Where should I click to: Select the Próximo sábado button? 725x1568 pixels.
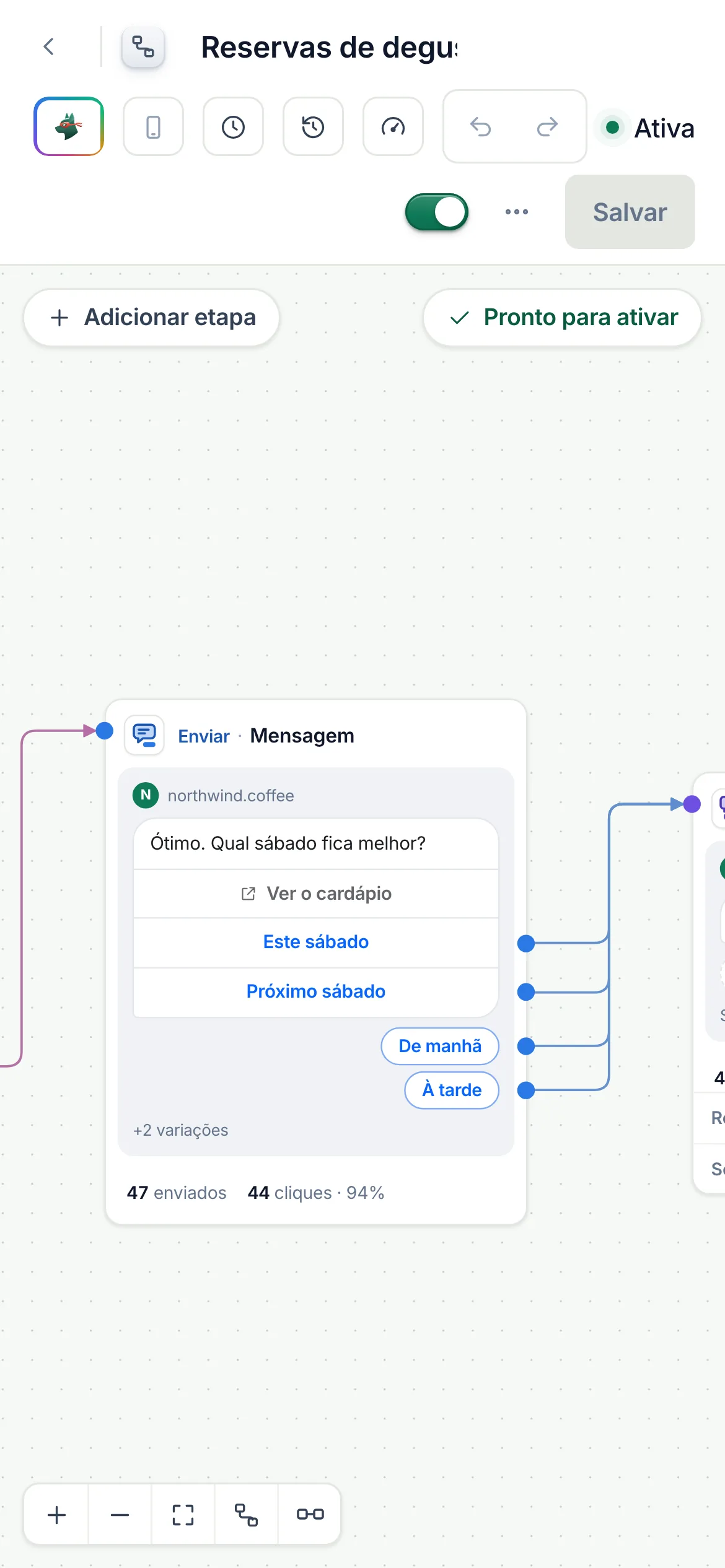316,991
